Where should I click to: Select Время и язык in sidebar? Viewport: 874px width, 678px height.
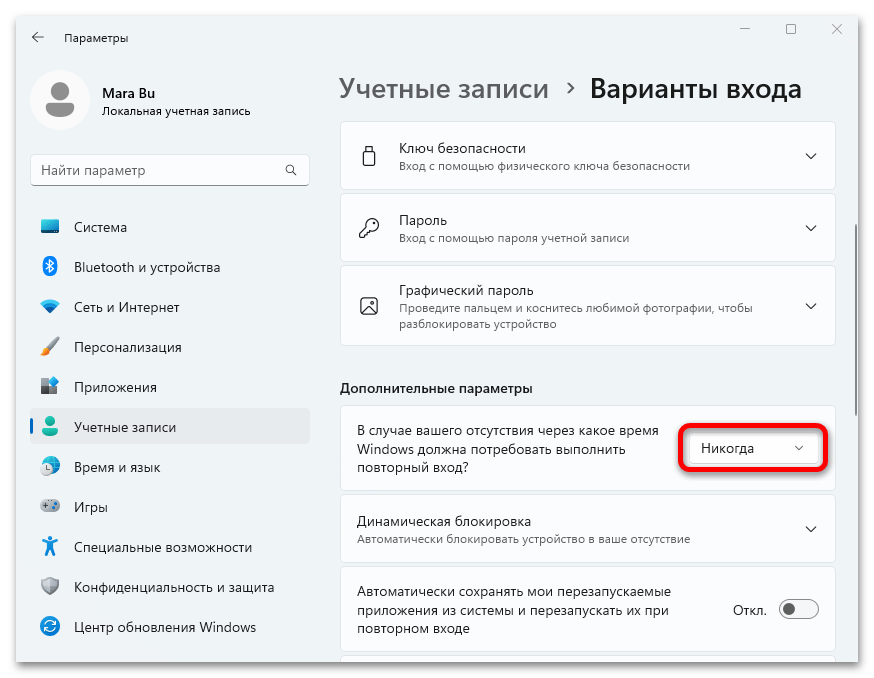(x=169, y=467)
